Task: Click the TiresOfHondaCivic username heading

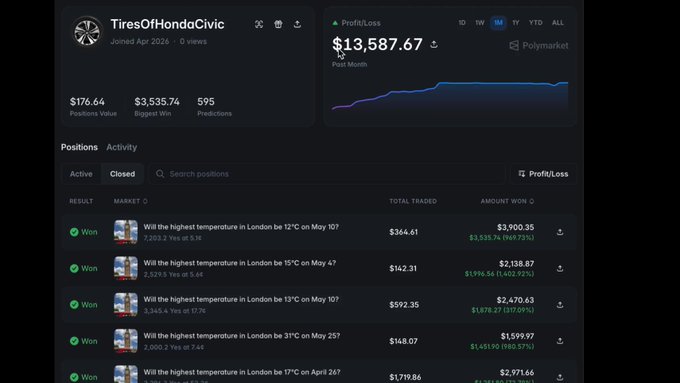Action: (x=167, y=24)
